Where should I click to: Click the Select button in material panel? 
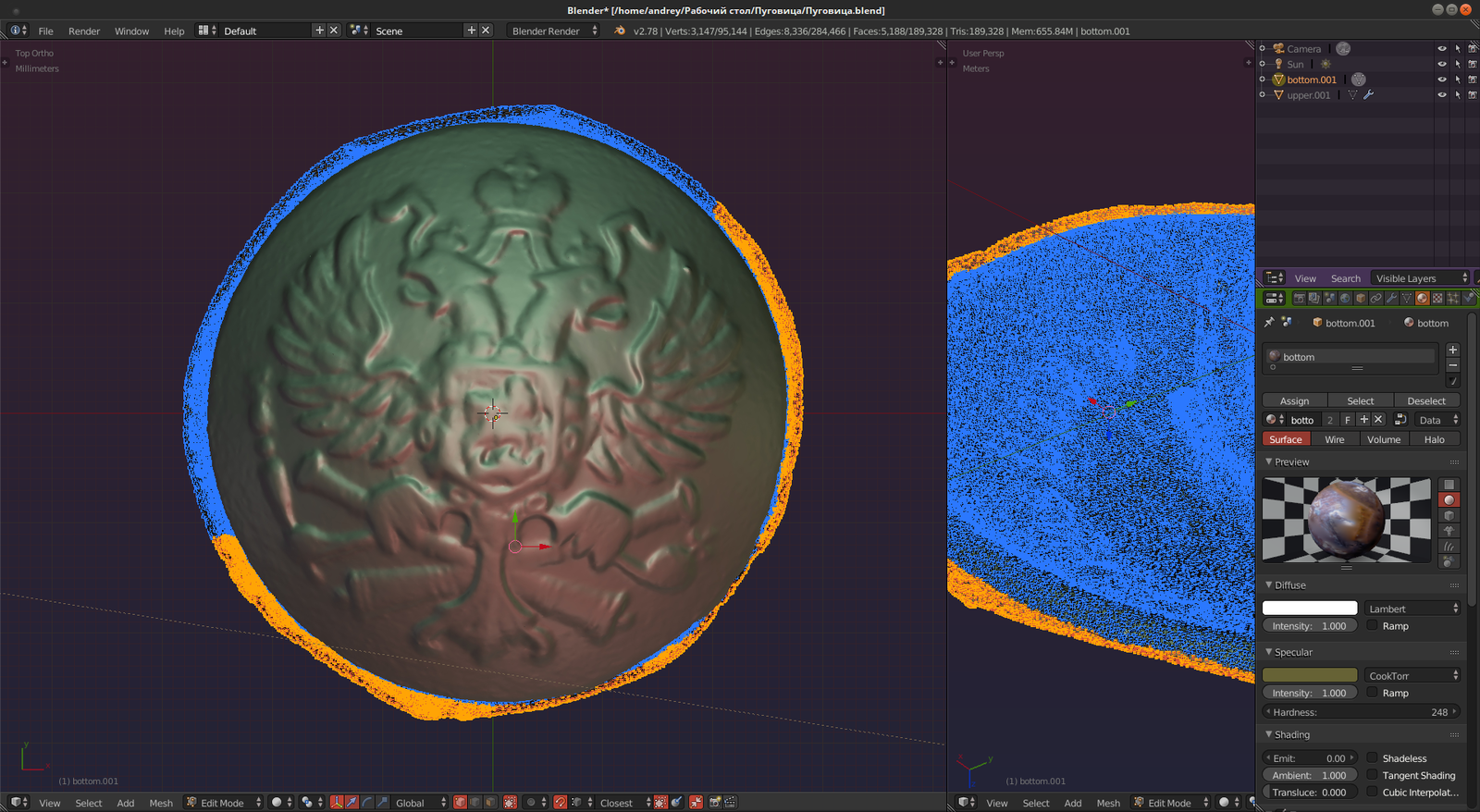click(1361, 400)
